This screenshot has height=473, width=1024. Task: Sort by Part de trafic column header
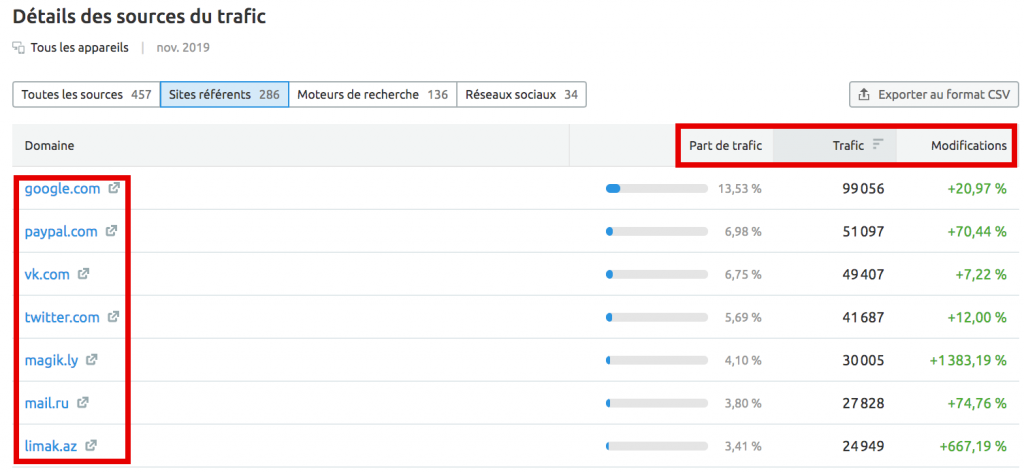point(726,146)
